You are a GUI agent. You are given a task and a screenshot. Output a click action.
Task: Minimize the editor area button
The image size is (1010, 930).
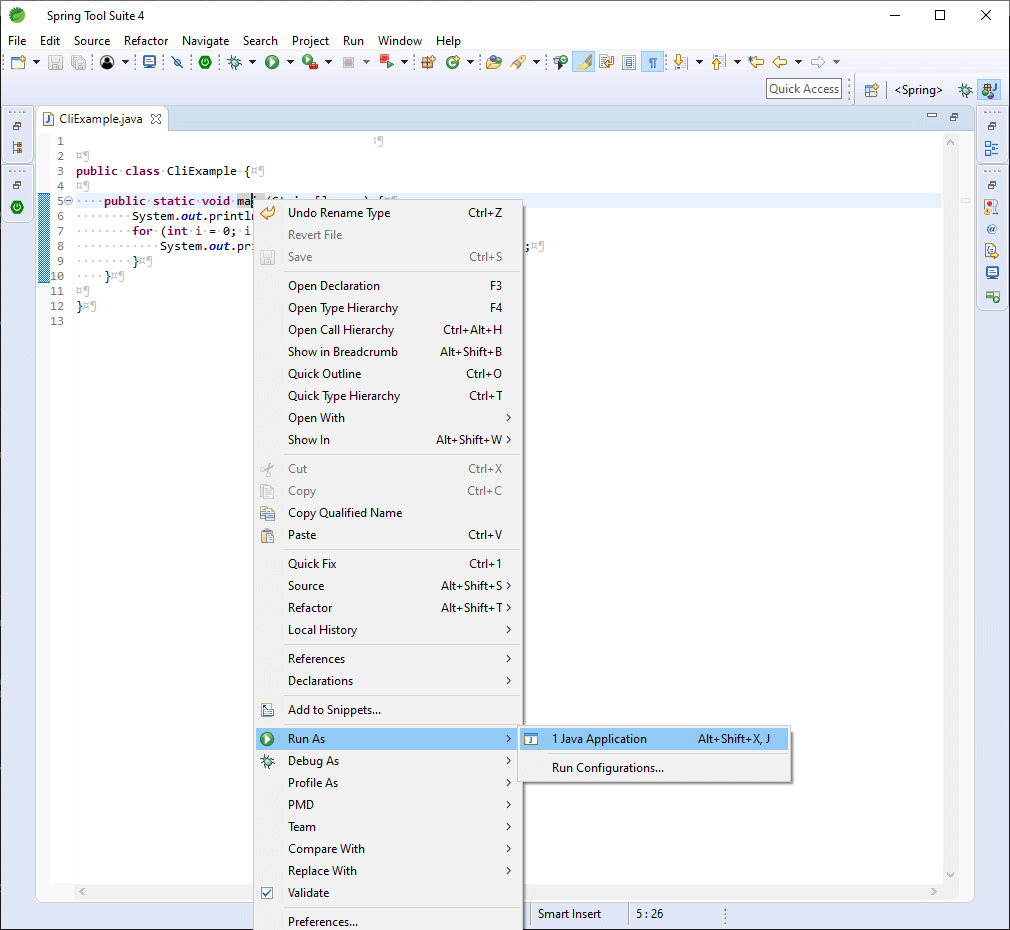pyautogui.click(x=931, y=116)
